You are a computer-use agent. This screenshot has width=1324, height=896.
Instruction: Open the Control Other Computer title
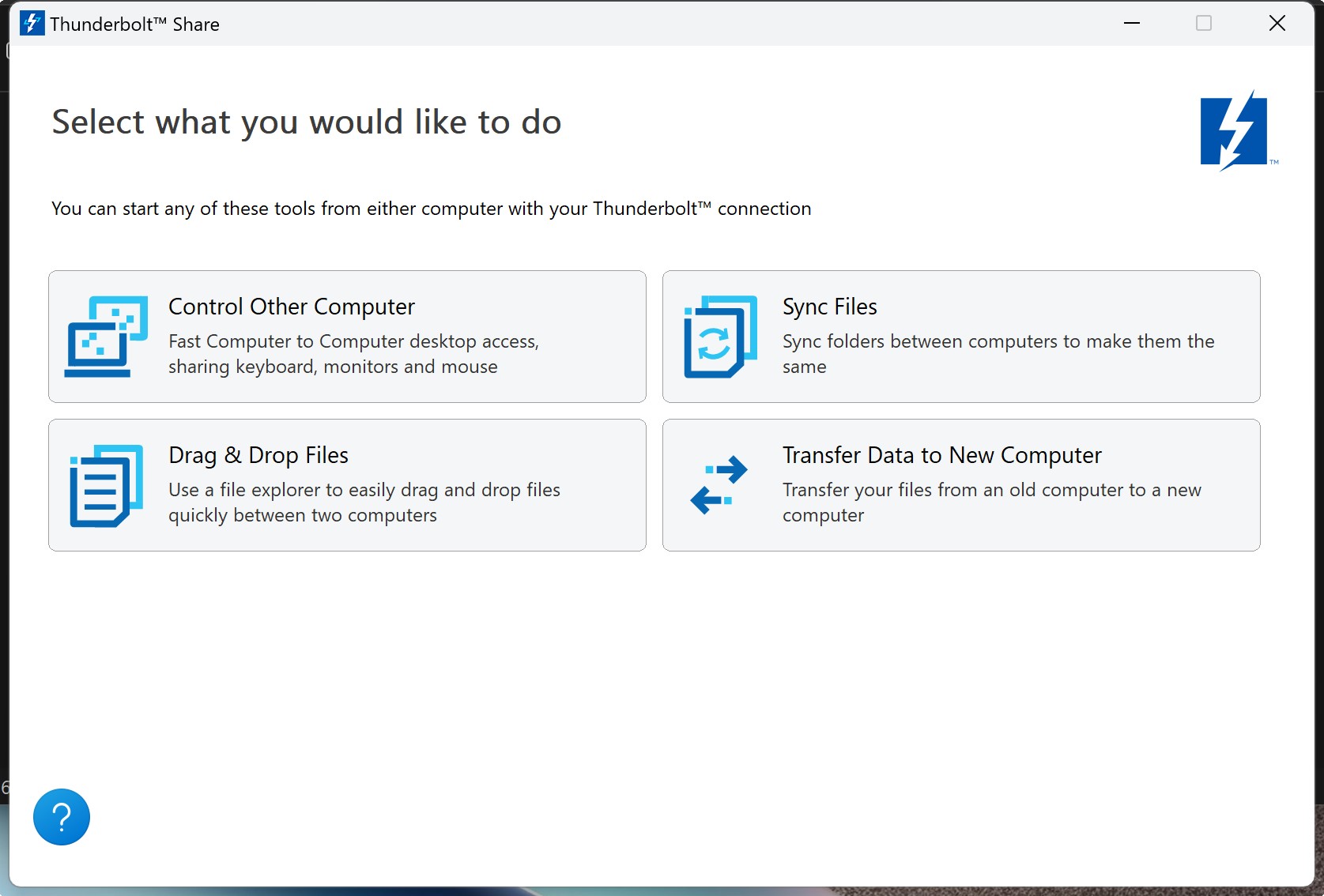click(x=292, y=307)
